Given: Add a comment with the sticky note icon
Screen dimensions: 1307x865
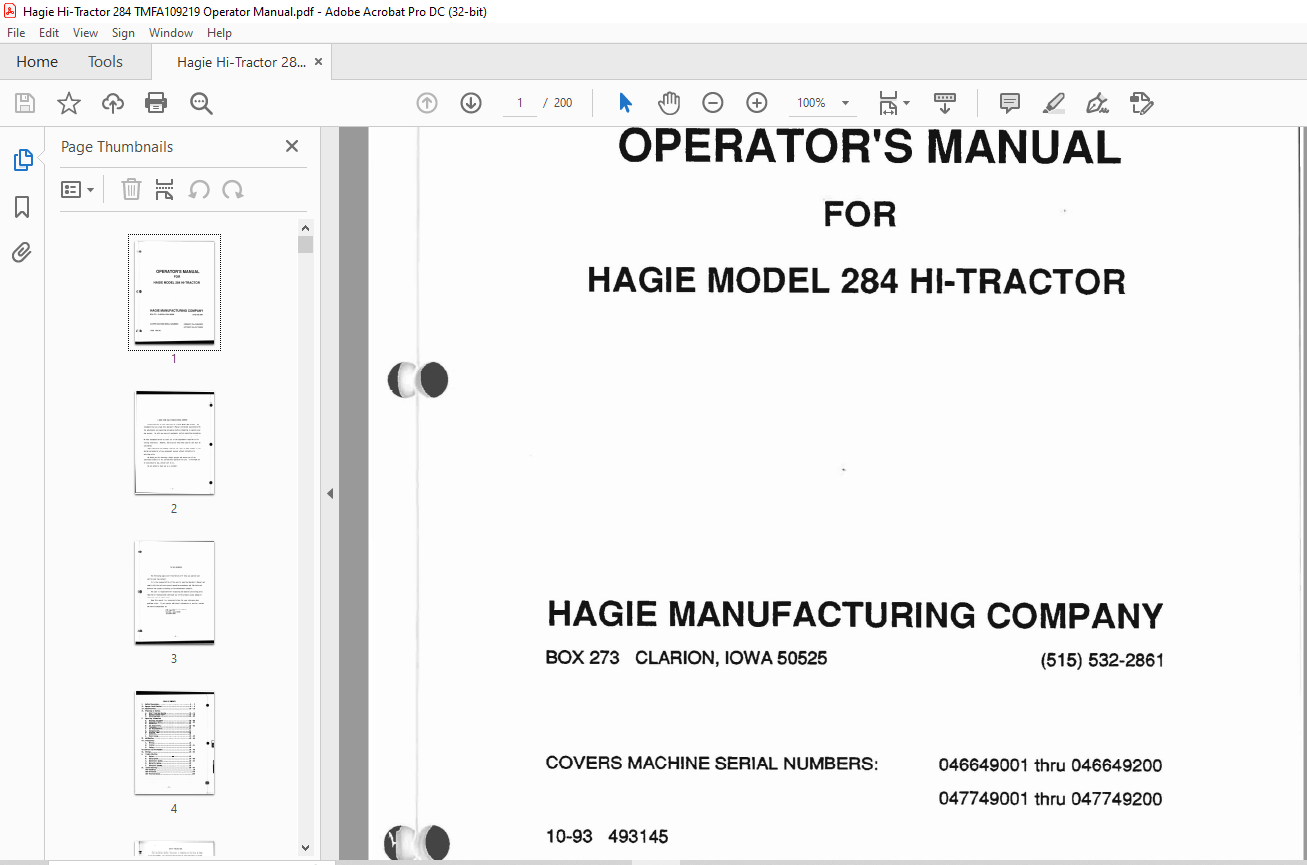Looking at the screenshot, I should pos(1010,103).
